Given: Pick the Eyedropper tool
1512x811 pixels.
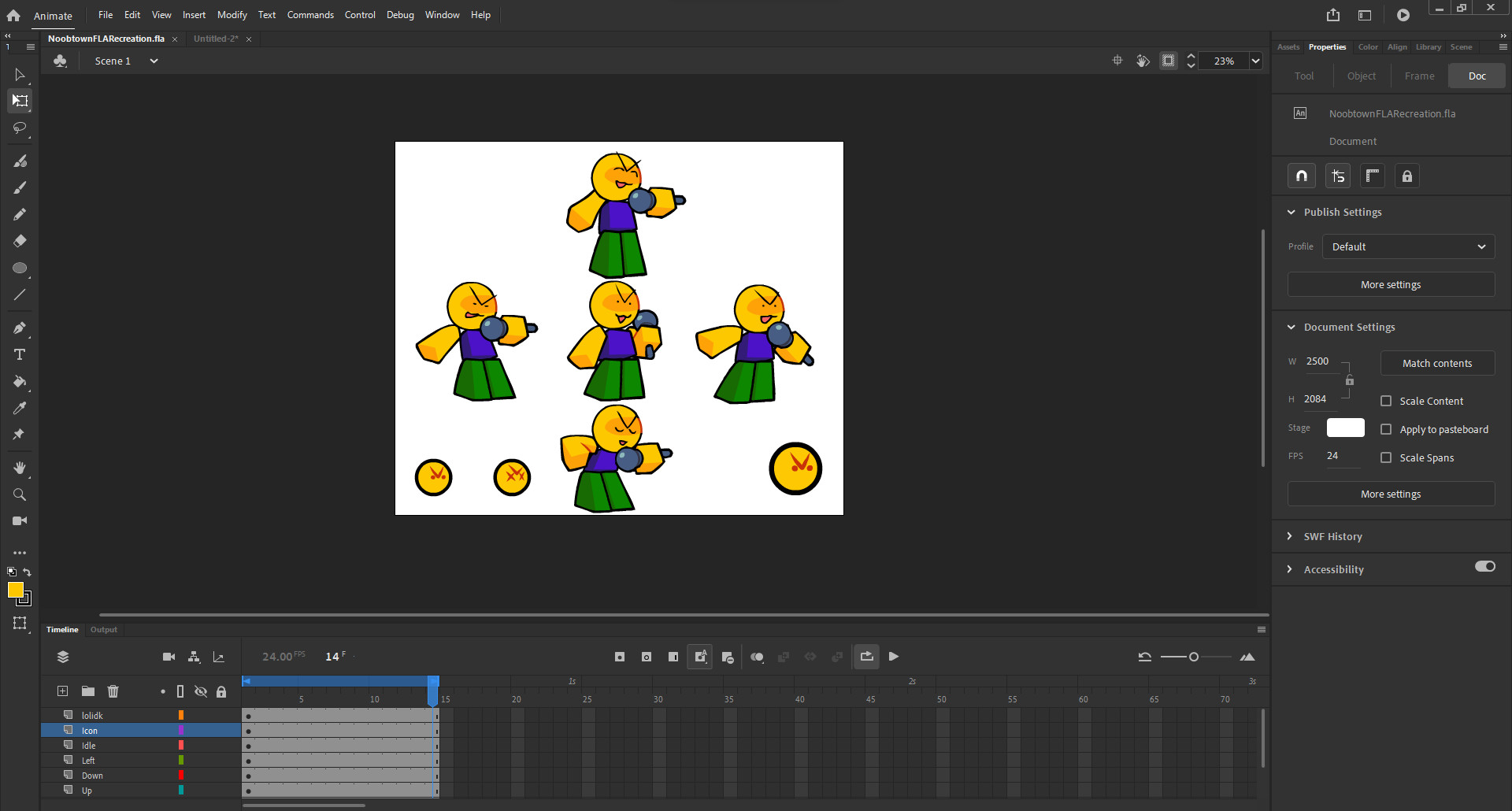Looking at the screenshot, I should click(20, 408).
